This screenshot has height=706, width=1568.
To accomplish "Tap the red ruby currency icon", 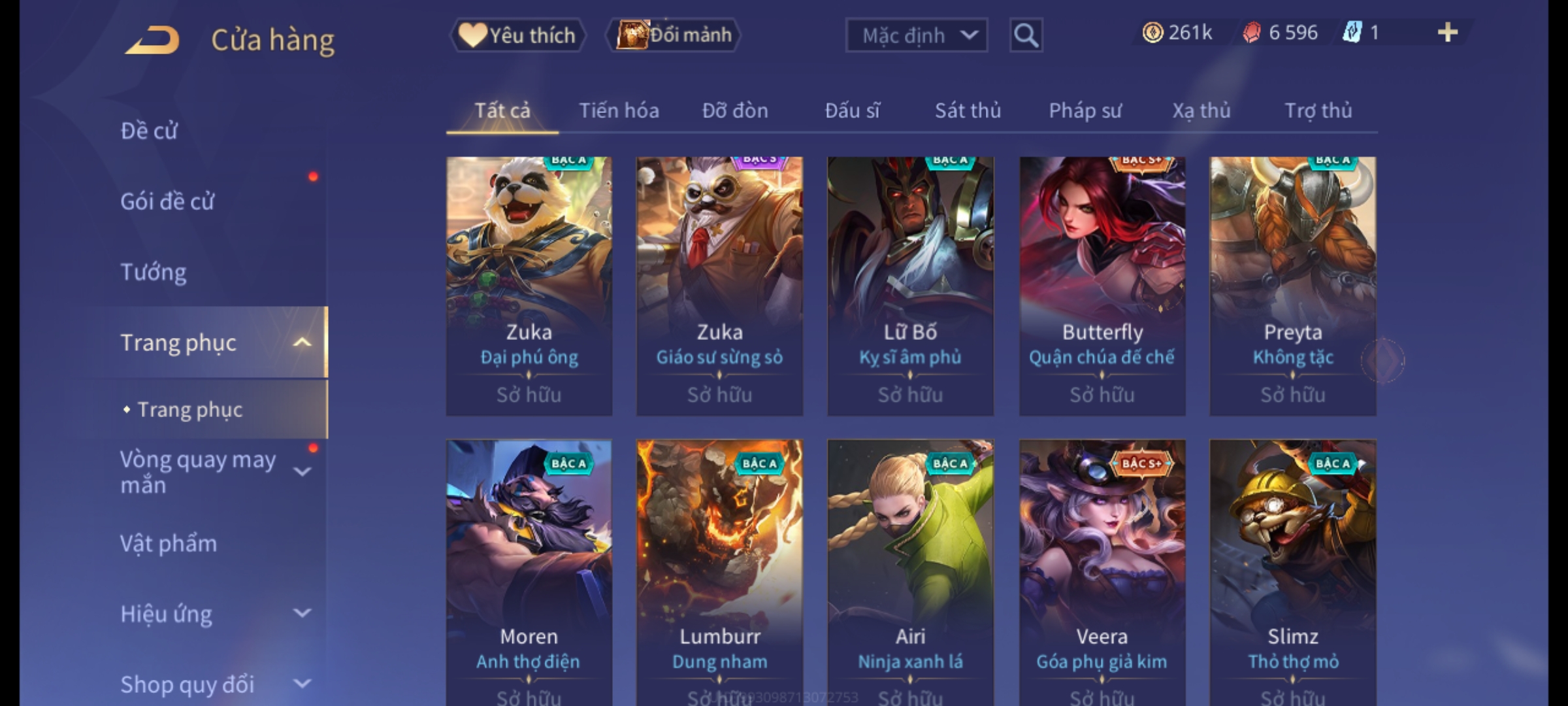I will pos(1251,33).
